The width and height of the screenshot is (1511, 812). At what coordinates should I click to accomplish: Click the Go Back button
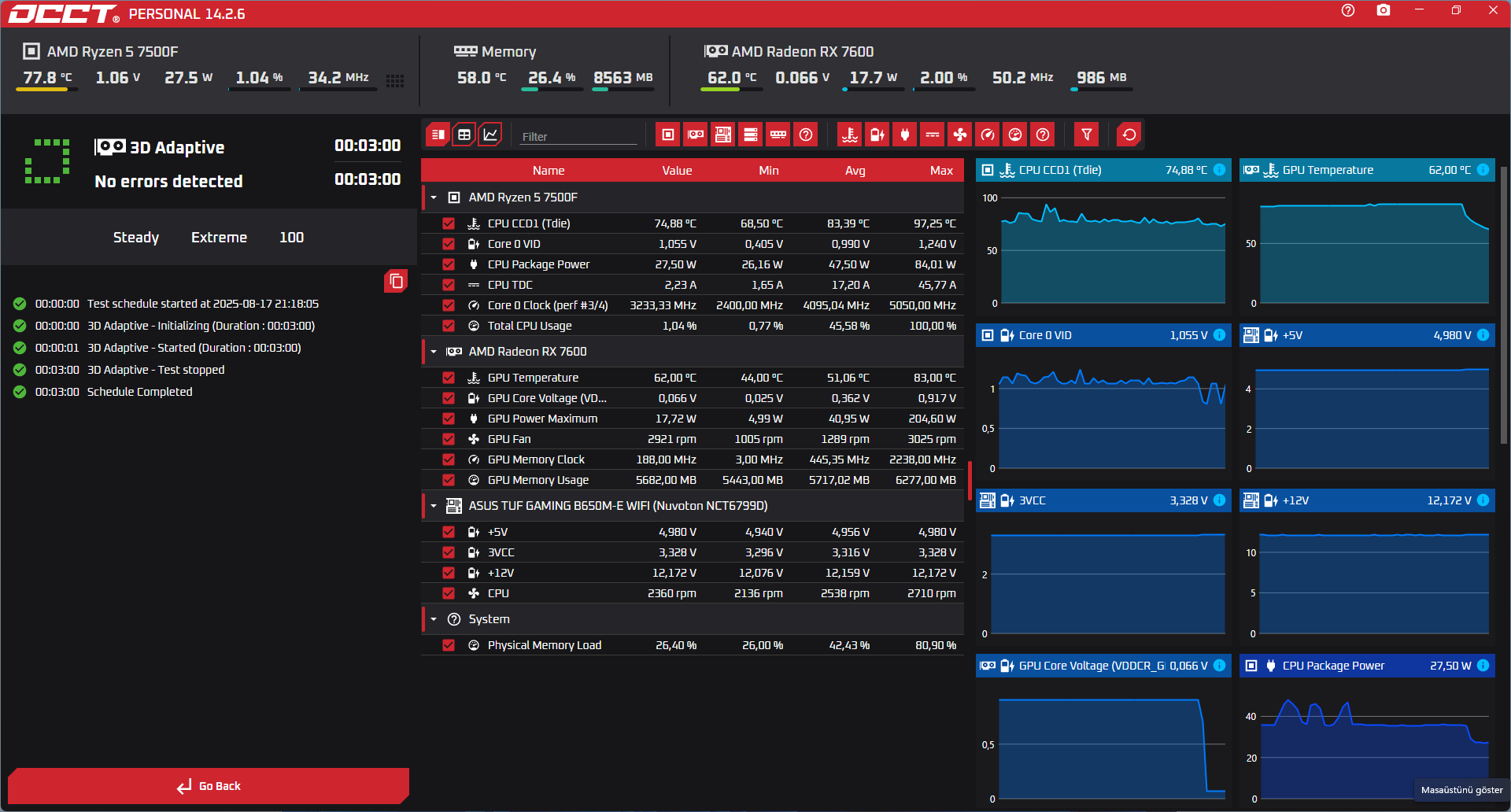click(209, 786)
